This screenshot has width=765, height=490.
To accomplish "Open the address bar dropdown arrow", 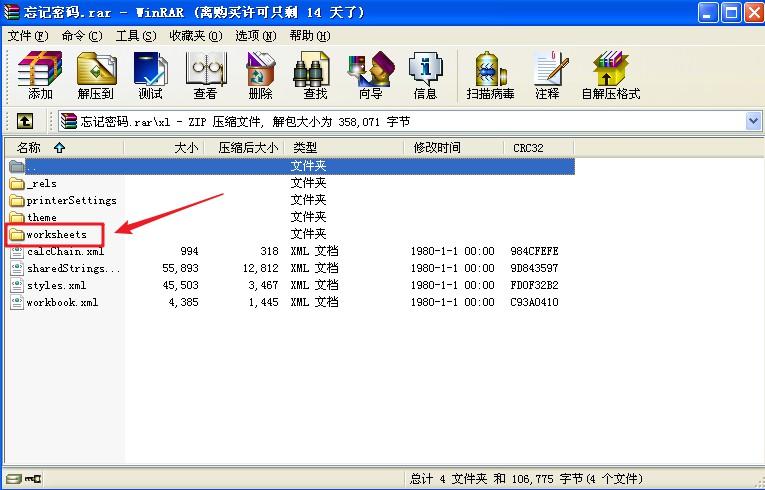I will point(753,121).
